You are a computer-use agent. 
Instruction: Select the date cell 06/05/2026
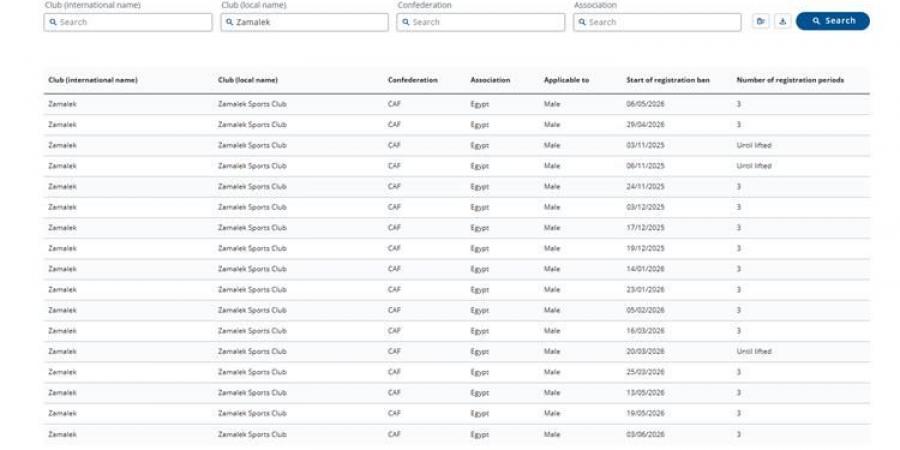coord(645,104)
